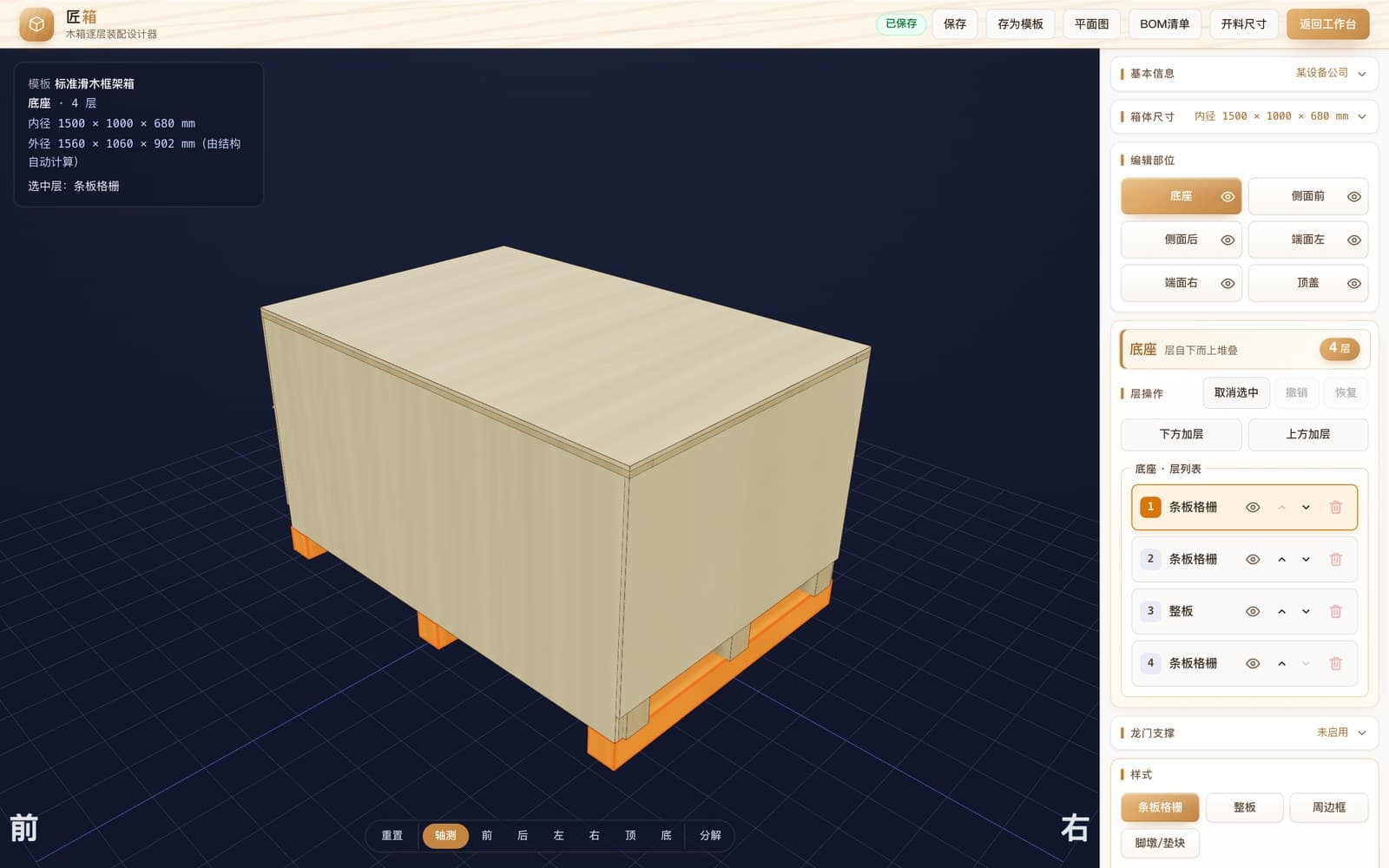This screenshot has height=868, width=1389.
Task: Move layer 2 条板格栅 up with arrow
Action: [1281, 560]
